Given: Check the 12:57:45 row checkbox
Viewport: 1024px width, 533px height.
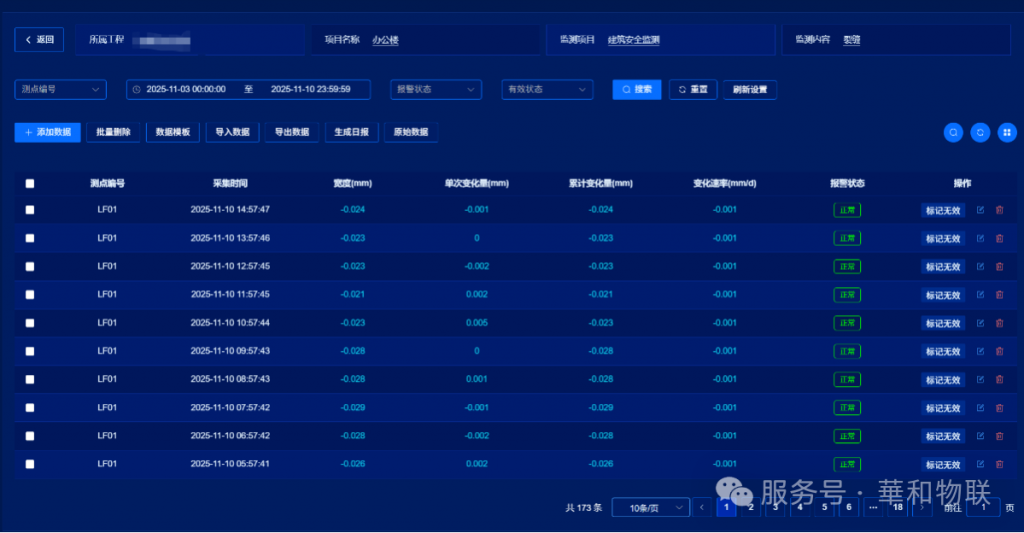Looking at the screenshot, I should 29,266.
